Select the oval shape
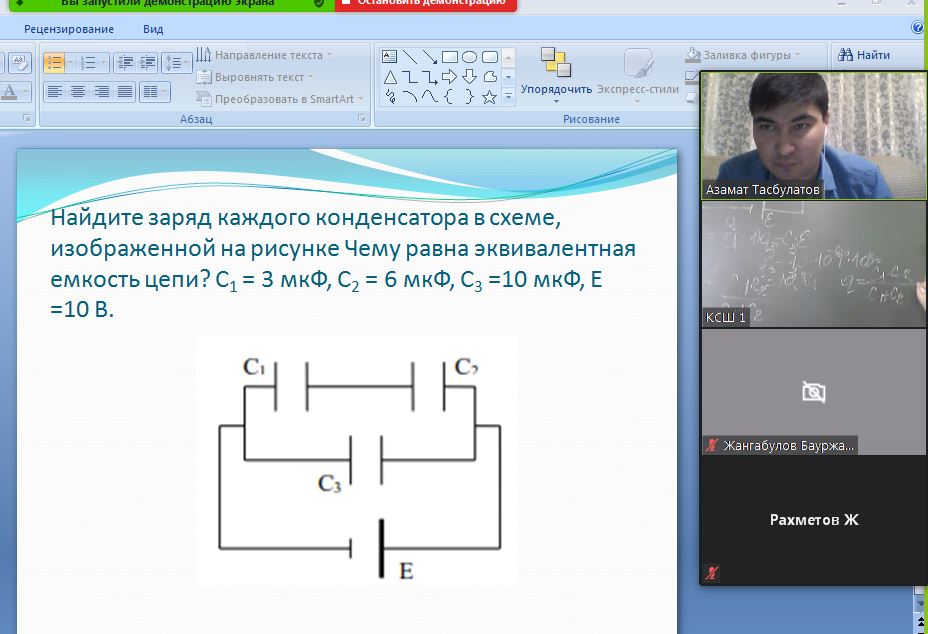Viewport: 928px width, 634px height. click(x=469, y=57)
